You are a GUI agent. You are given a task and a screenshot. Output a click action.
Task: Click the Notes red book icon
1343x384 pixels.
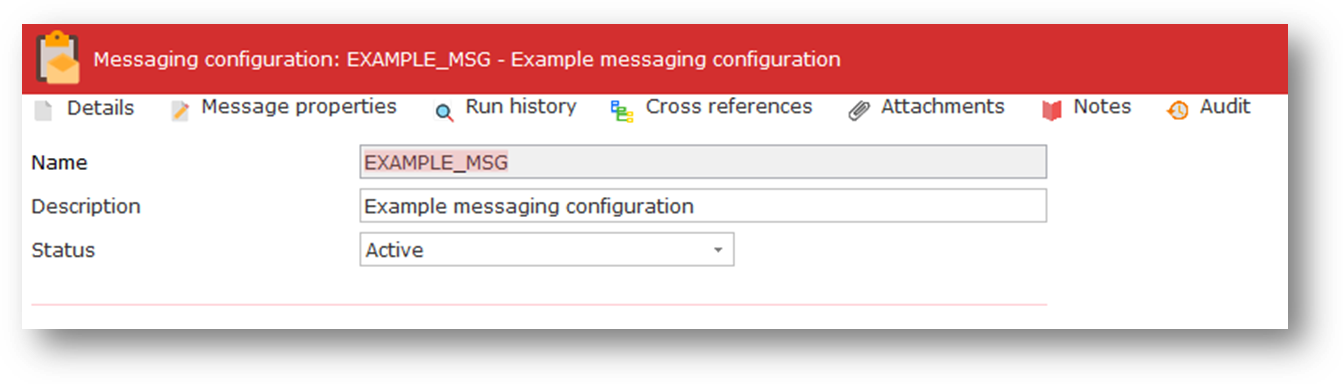point(1051,111)
